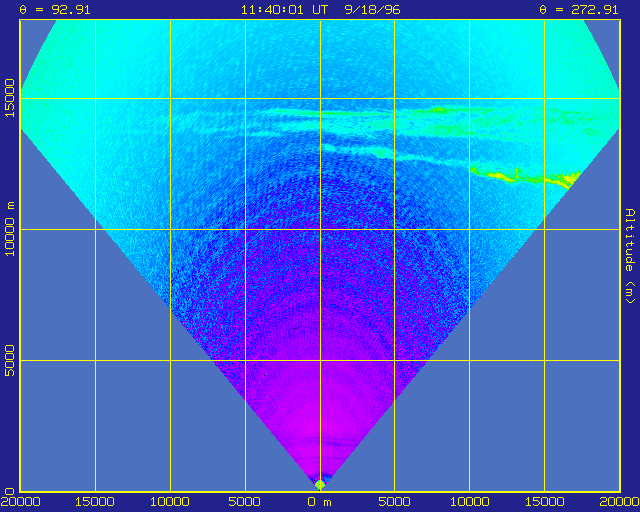This screenshot has width=640, height=512.
Task: Click horizontal-axis "10000" label on the θ=272.91 side
Action: (469, 502)
